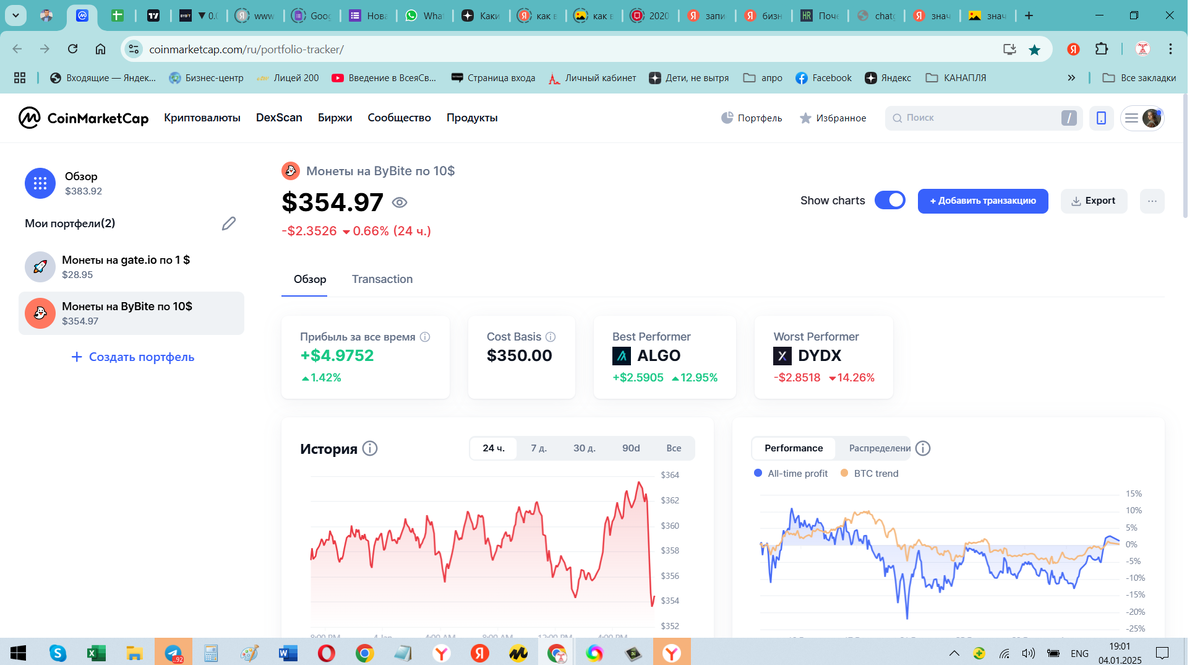Screen dimensions: 1200x665
Task: Click the CoinMarketCap logo
Action: [83, 118]
